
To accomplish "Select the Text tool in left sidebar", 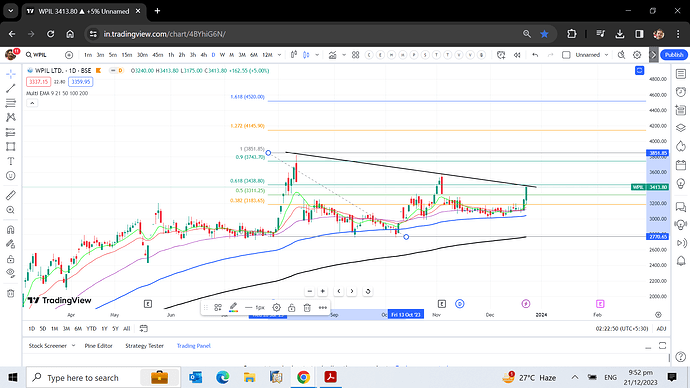I will tap(11, 161).
